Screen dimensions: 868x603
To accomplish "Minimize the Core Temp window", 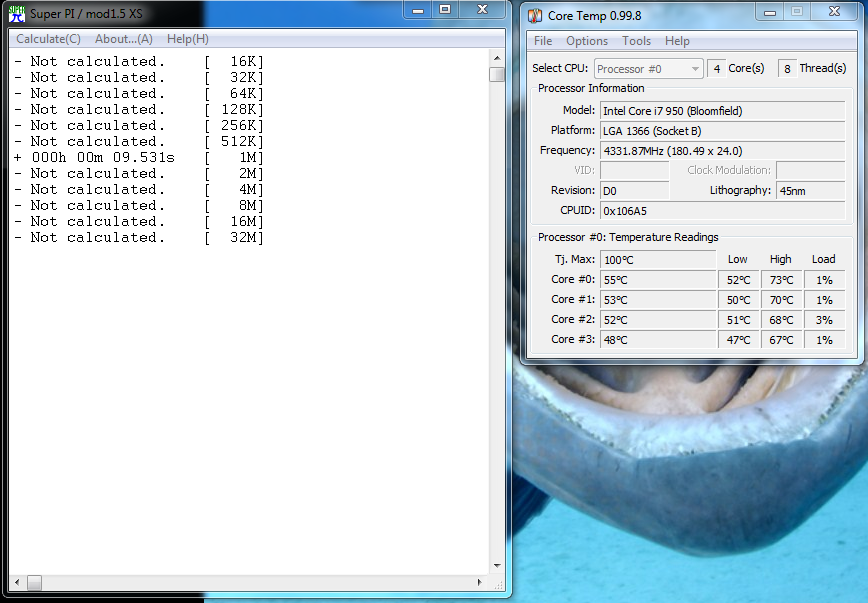I will pos(770,11).
